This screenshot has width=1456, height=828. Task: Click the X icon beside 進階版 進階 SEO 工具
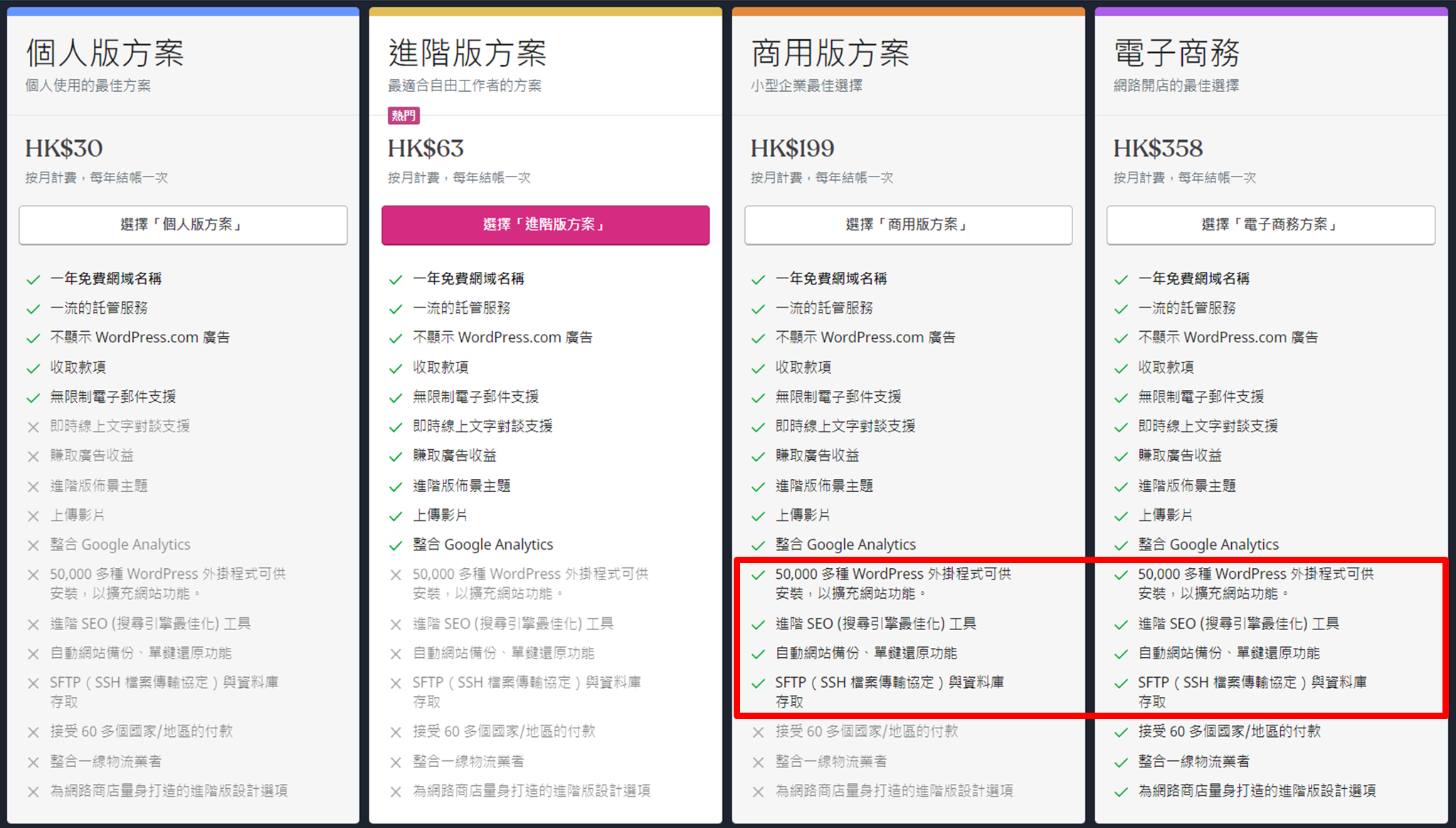pos(396,624)
